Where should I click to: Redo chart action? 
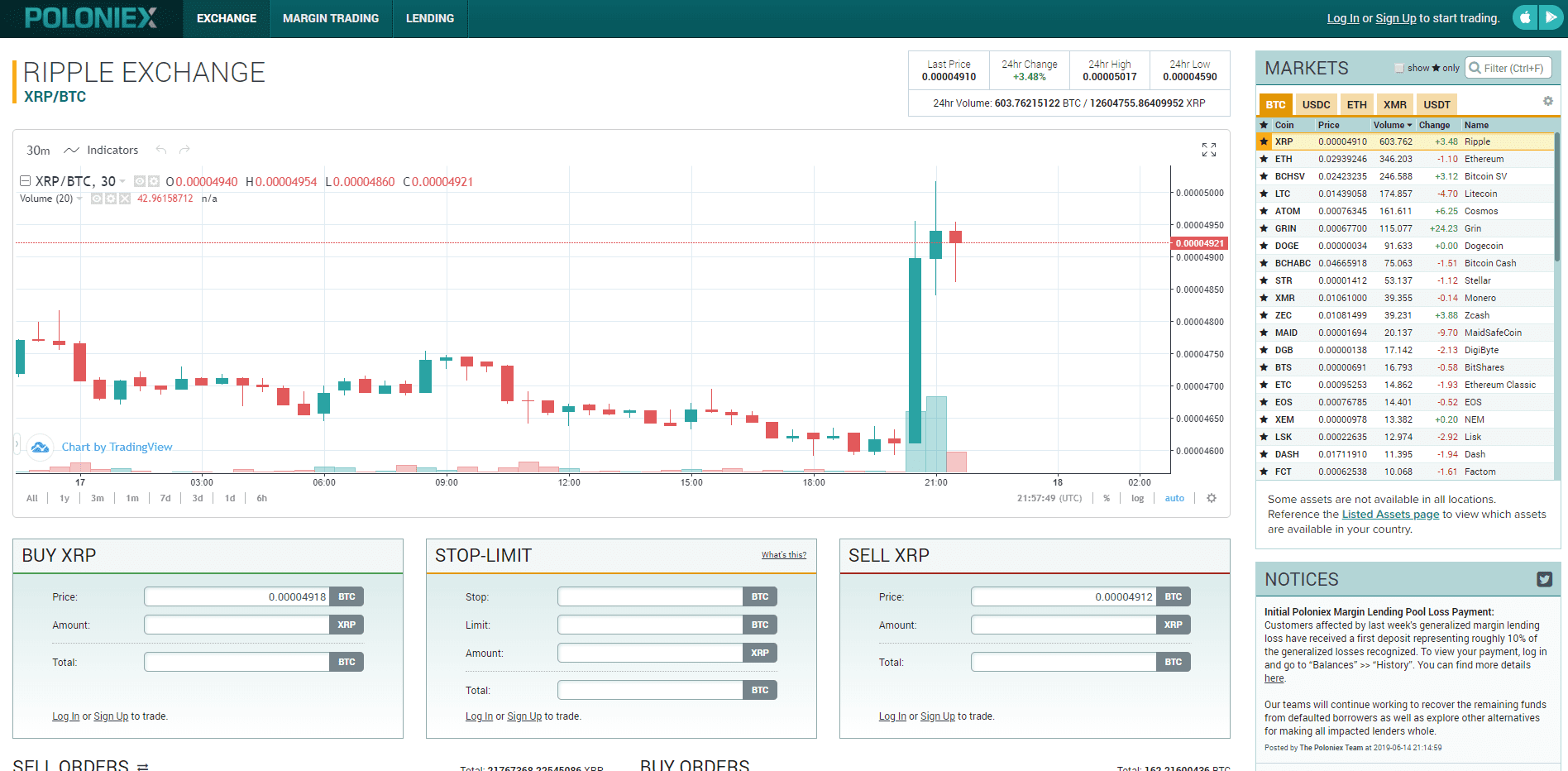tap(184, 150)
